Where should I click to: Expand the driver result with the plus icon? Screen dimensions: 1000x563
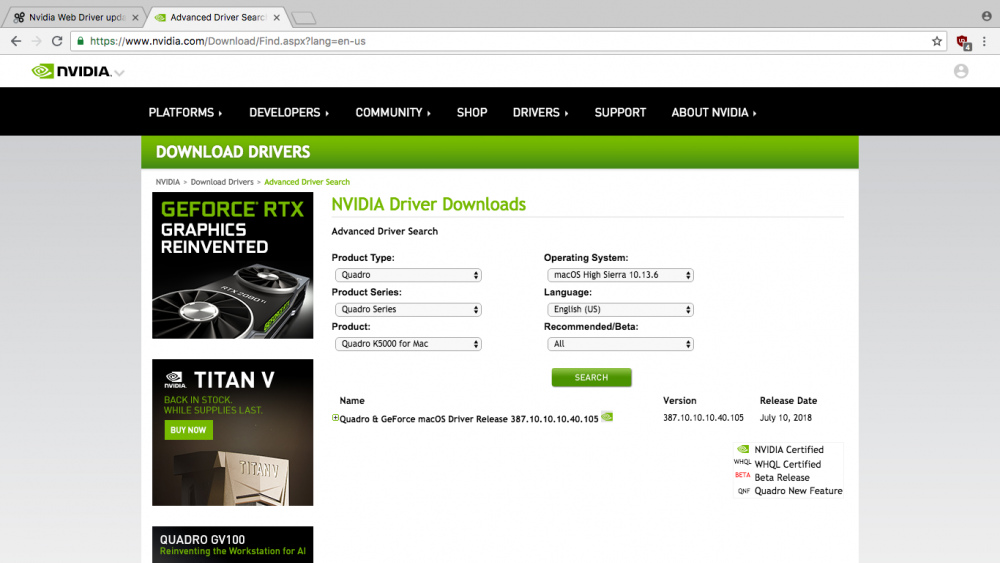click(335, 418)
